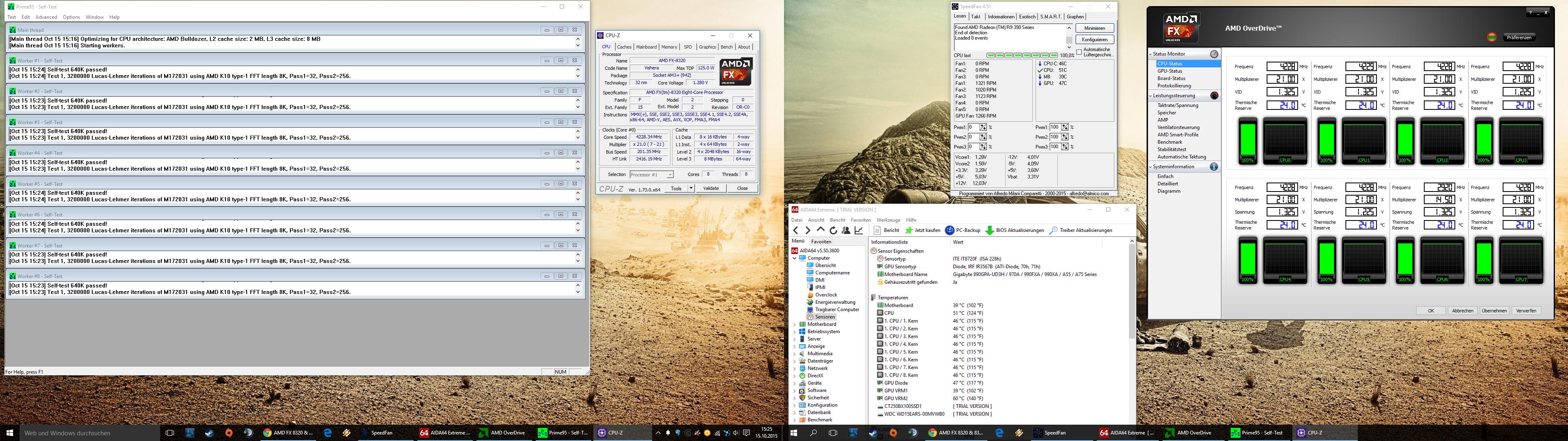
Task: Click the BIOS Aktualisierungen green arrow
Action: click(x=989, y=231)
